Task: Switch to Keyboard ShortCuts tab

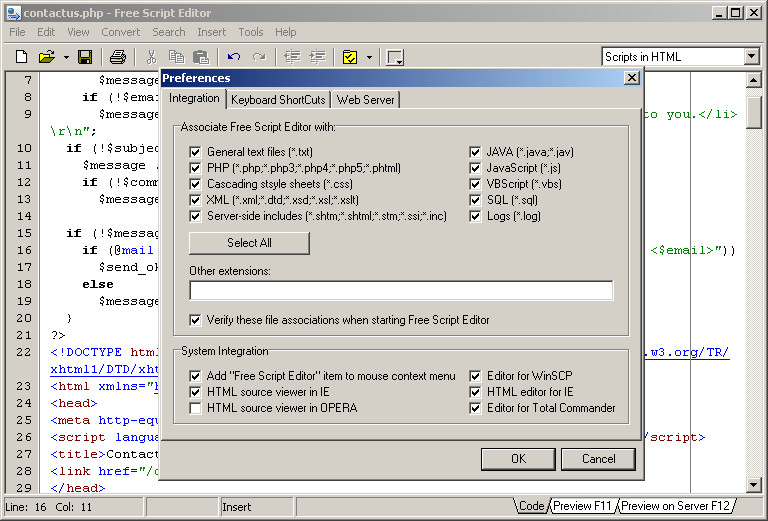Action: [278, 100]
